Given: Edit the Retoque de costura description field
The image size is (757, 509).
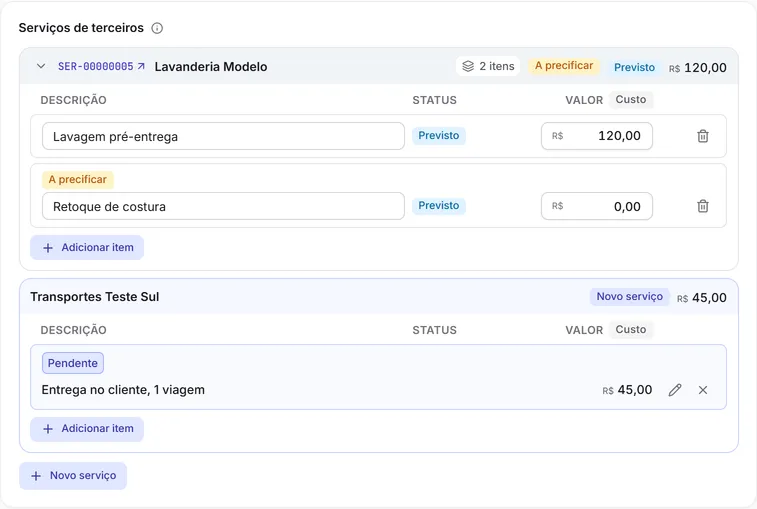Looking at the screenshot, I should point(223,206).
